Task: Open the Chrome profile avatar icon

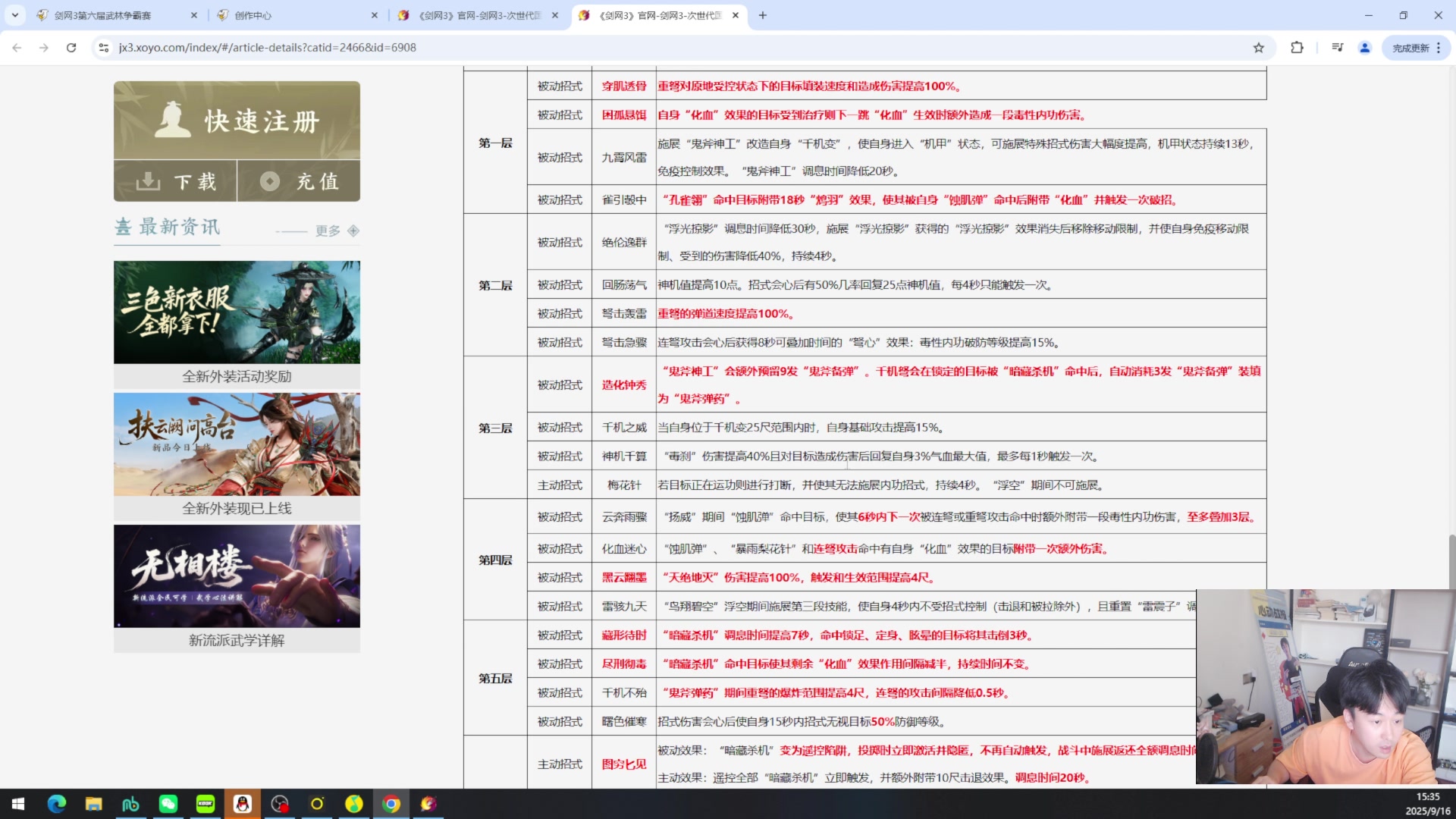Action: (x=1365, y=48)
